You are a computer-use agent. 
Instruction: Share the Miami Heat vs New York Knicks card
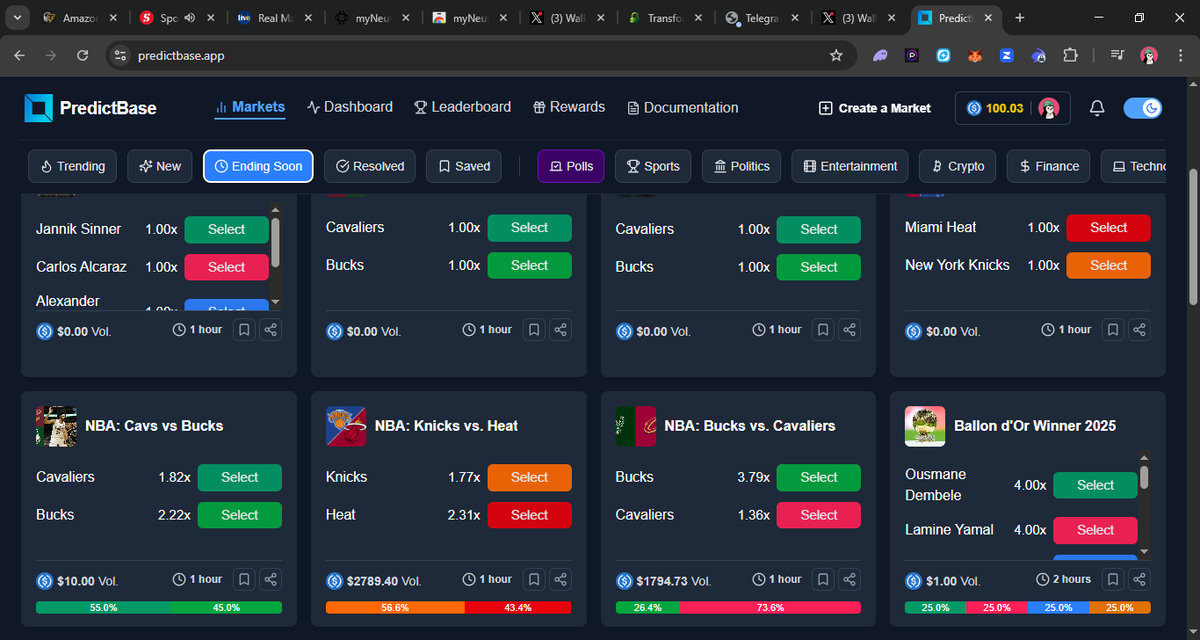[1140, 329]
